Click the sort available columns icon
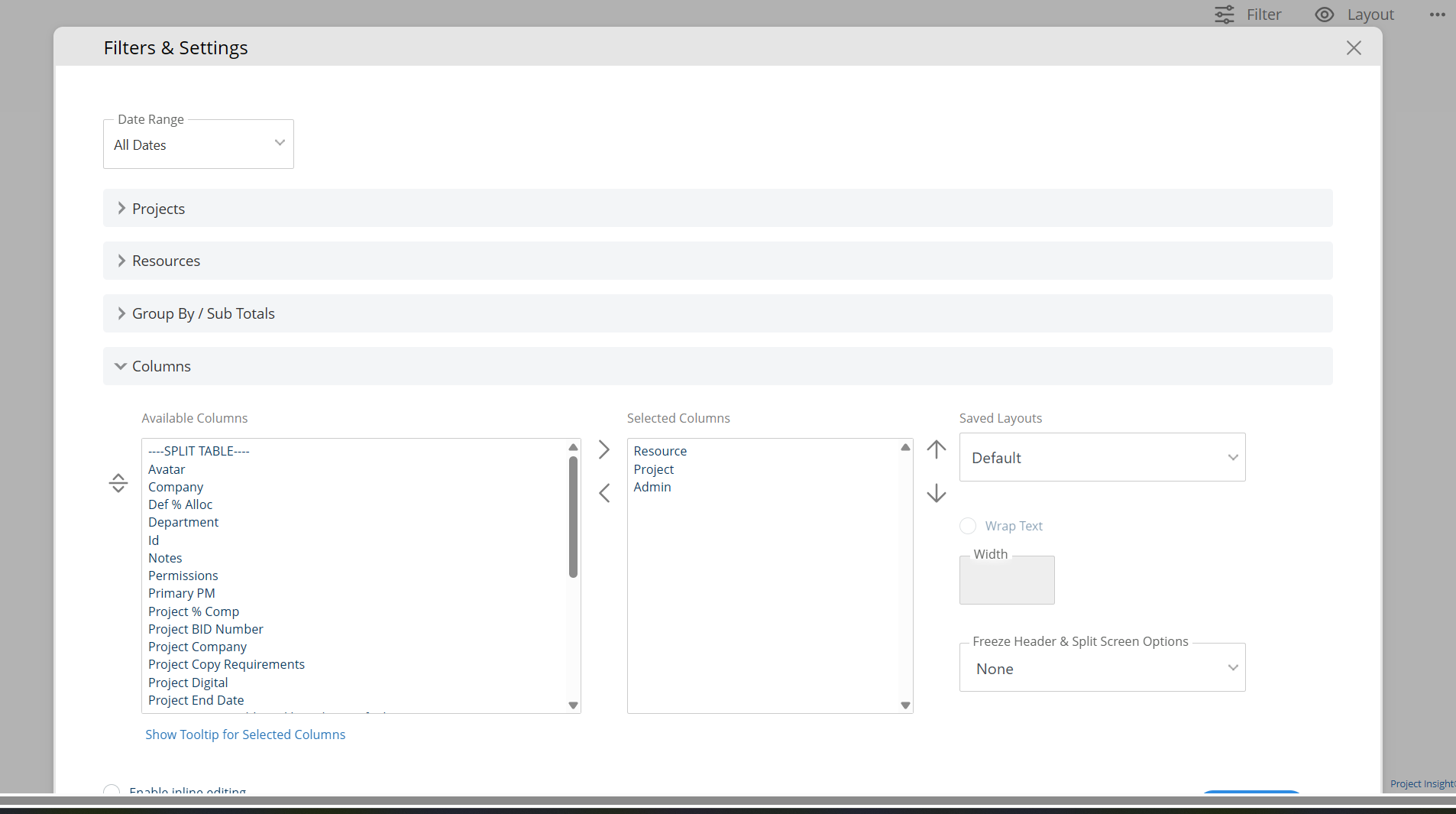The image size is (1456, 814). pos(118,483)
